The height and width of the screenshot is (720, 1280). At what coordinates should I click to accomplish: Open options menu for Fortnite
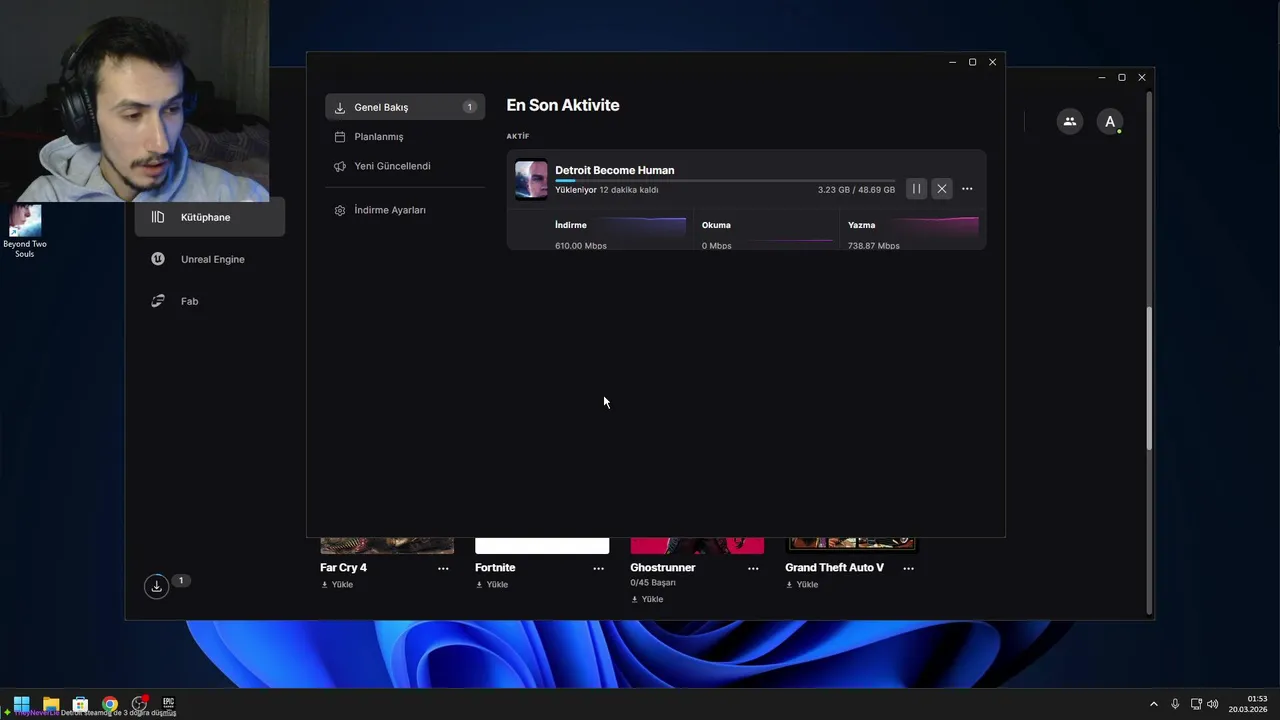tap(598, 568)
